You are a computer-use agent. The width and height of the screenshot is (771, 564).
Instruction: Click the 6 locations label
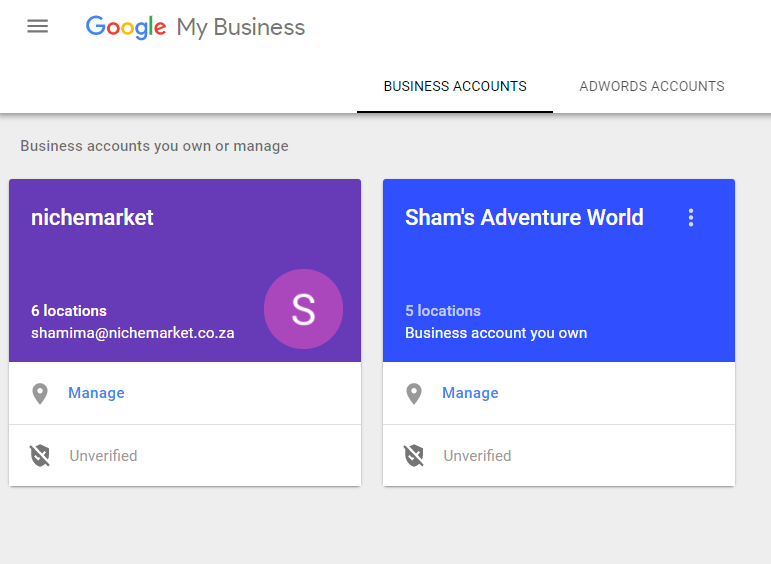(69, 311)
